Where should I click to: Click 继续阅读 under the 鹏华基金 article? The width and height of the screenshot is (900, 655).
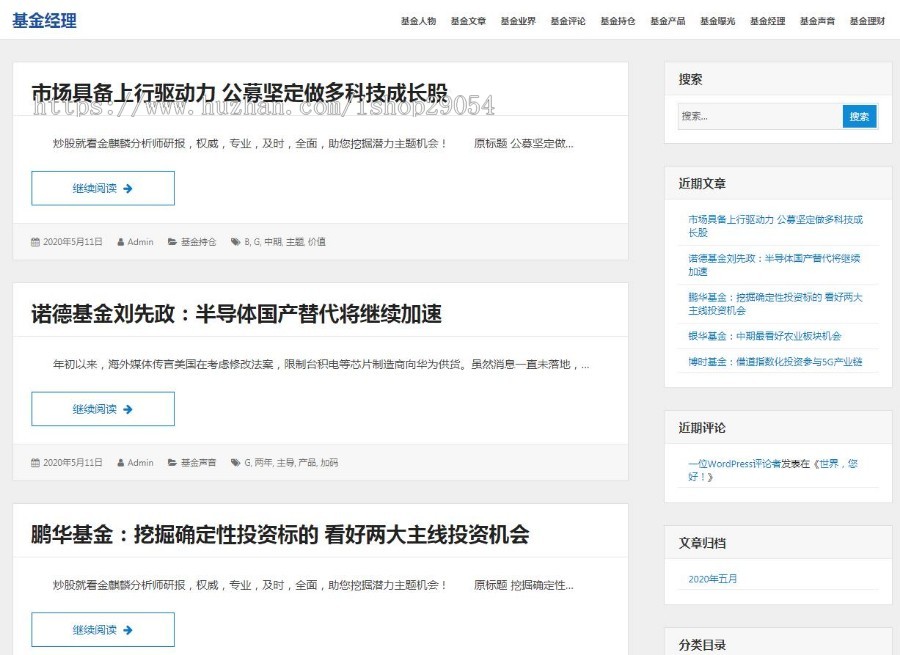coord(103,629)
